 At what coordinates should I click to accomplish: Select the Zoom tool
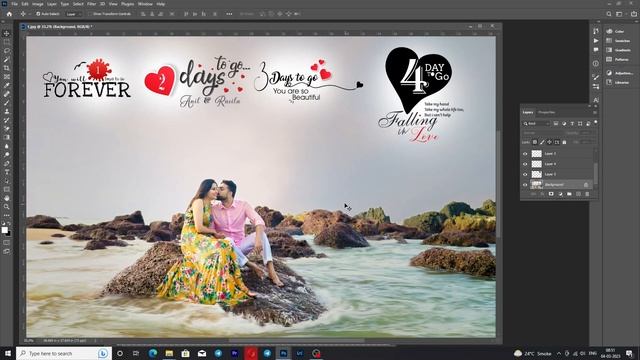coord(7,207)
